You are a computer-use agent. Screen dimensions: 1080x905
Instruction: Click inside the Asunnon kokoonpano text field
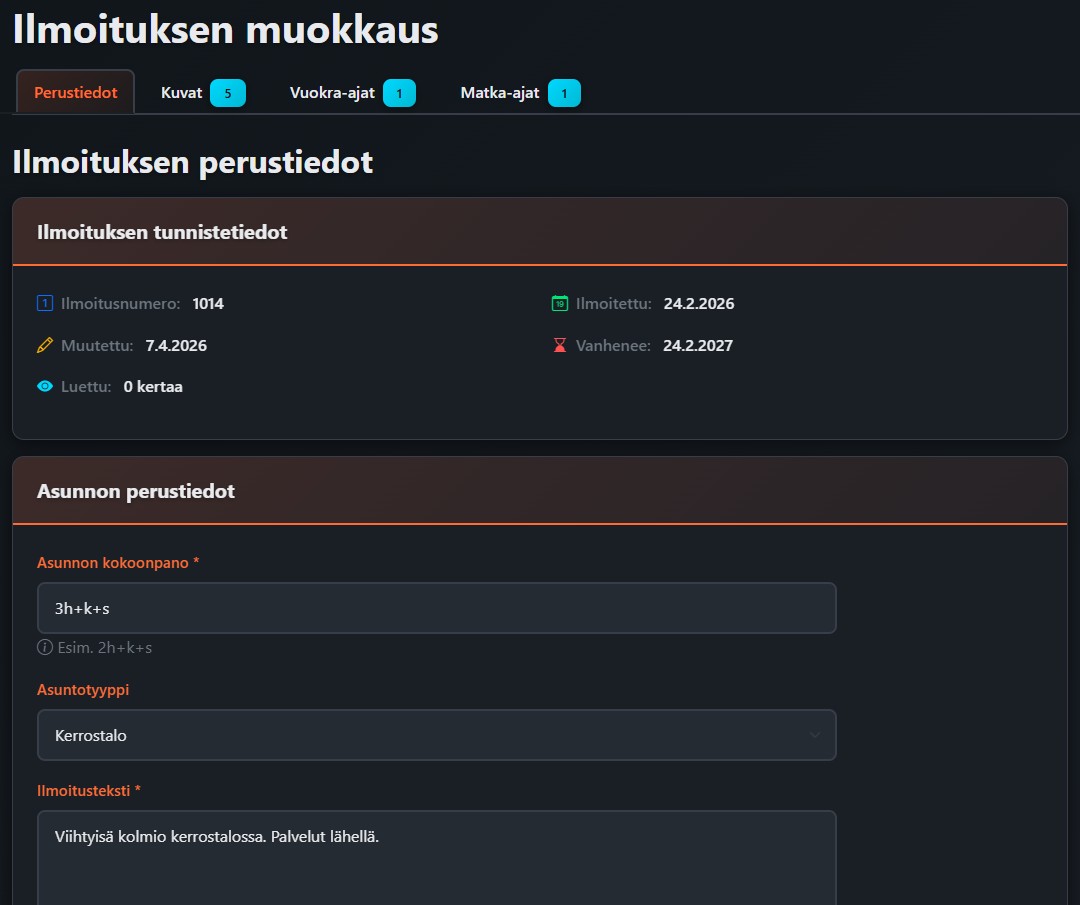(437, 607)
